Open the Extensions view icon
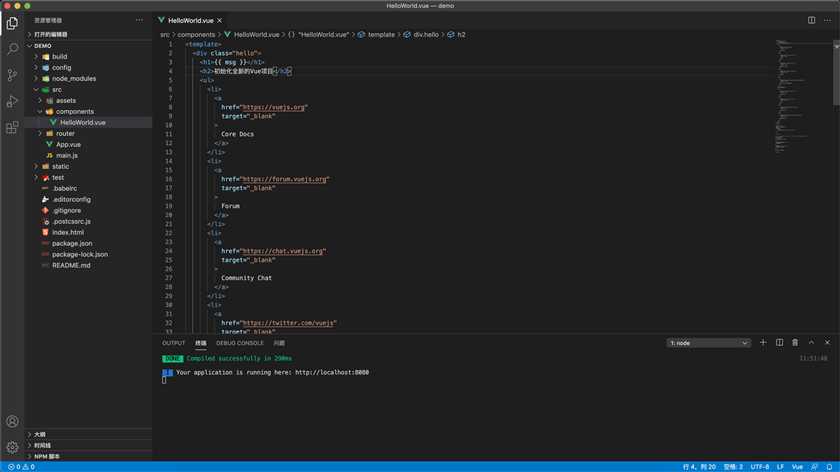This screenshot has height=472, width=840. 12,128
